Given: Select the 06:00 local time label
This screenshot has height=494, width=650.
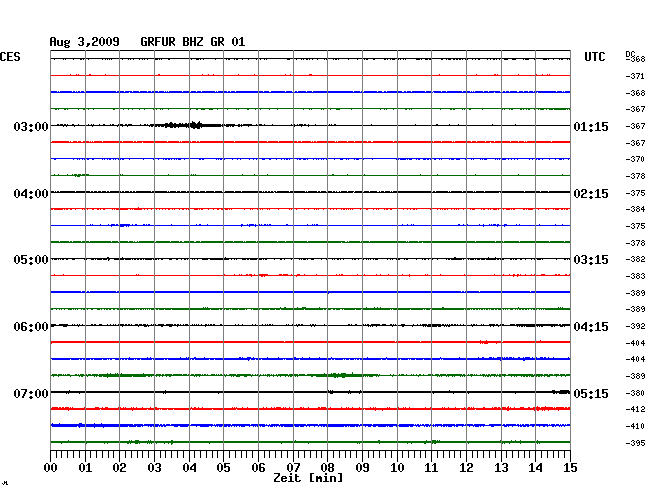Looking at the screenshot, I should pos(31,327).
